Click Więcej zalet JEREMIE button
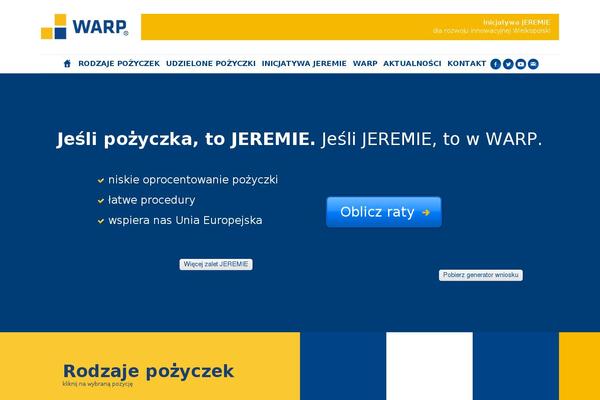The height and width of the screenshot is (400, 600). point(216,264)
